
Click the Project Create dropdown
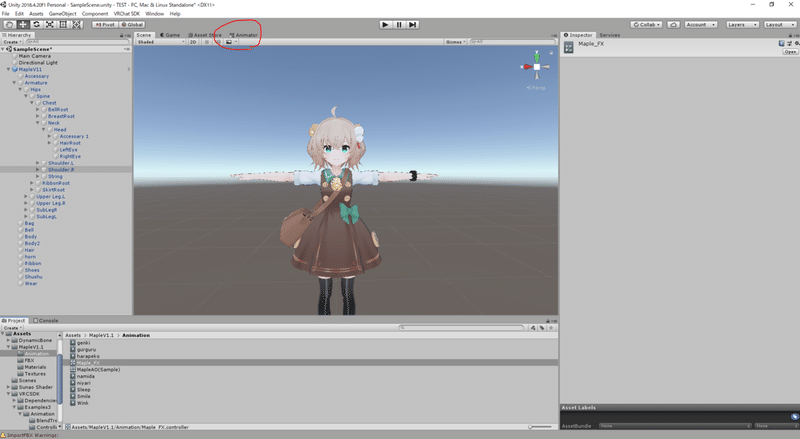[12, 328]
